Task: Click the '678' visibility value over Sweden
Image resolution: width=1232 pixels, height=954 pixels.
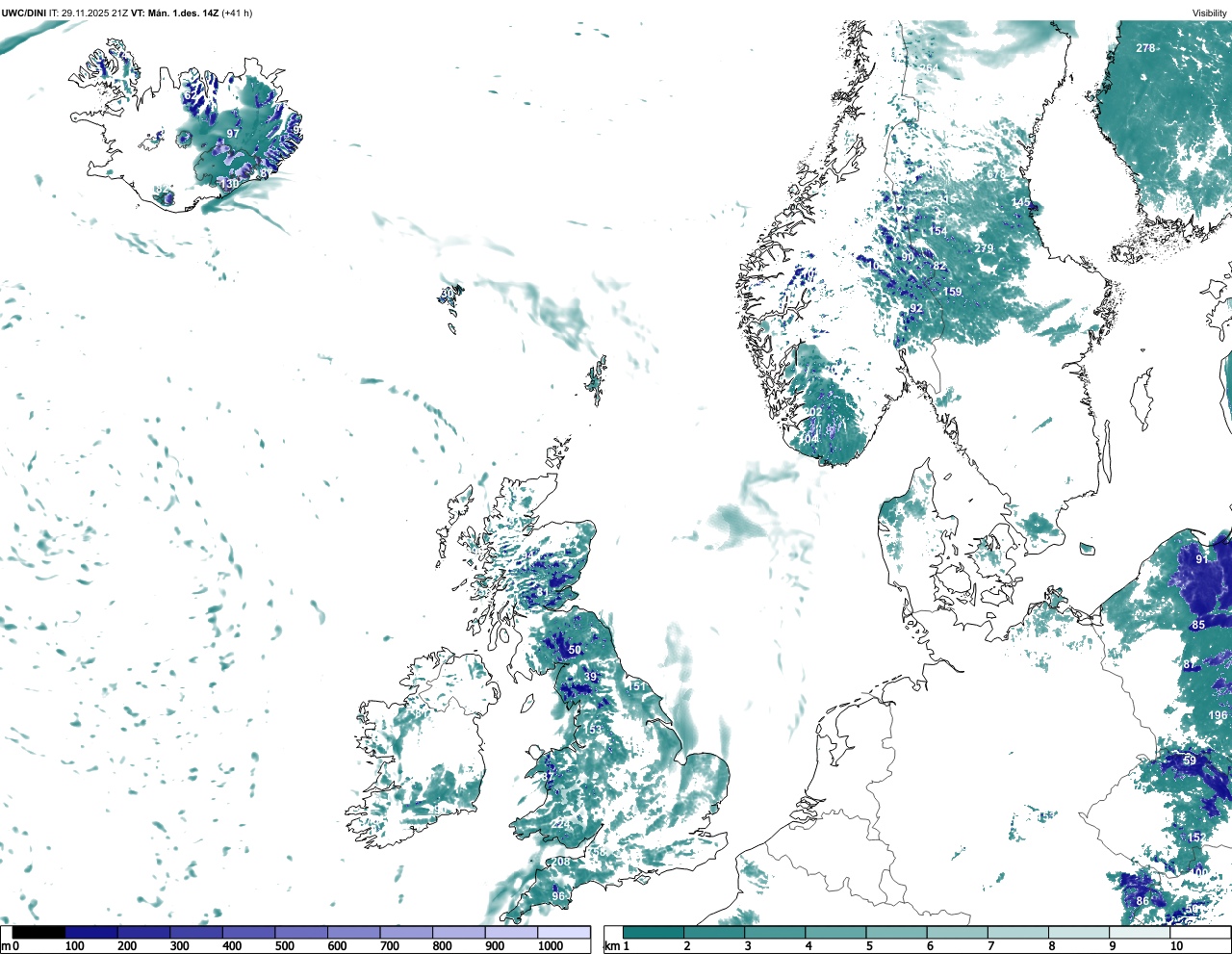Action: tap(996, 174)
